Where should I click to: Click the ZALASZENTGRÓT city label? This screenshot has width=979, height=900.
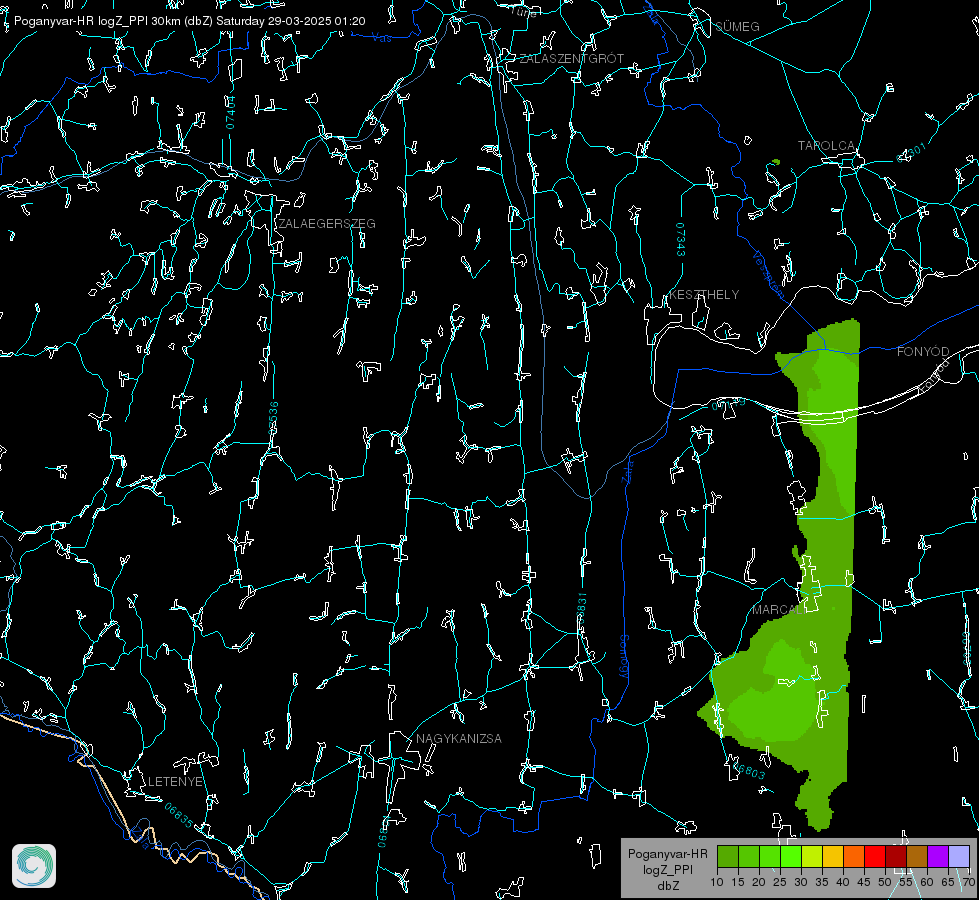(x=571, y=59)
